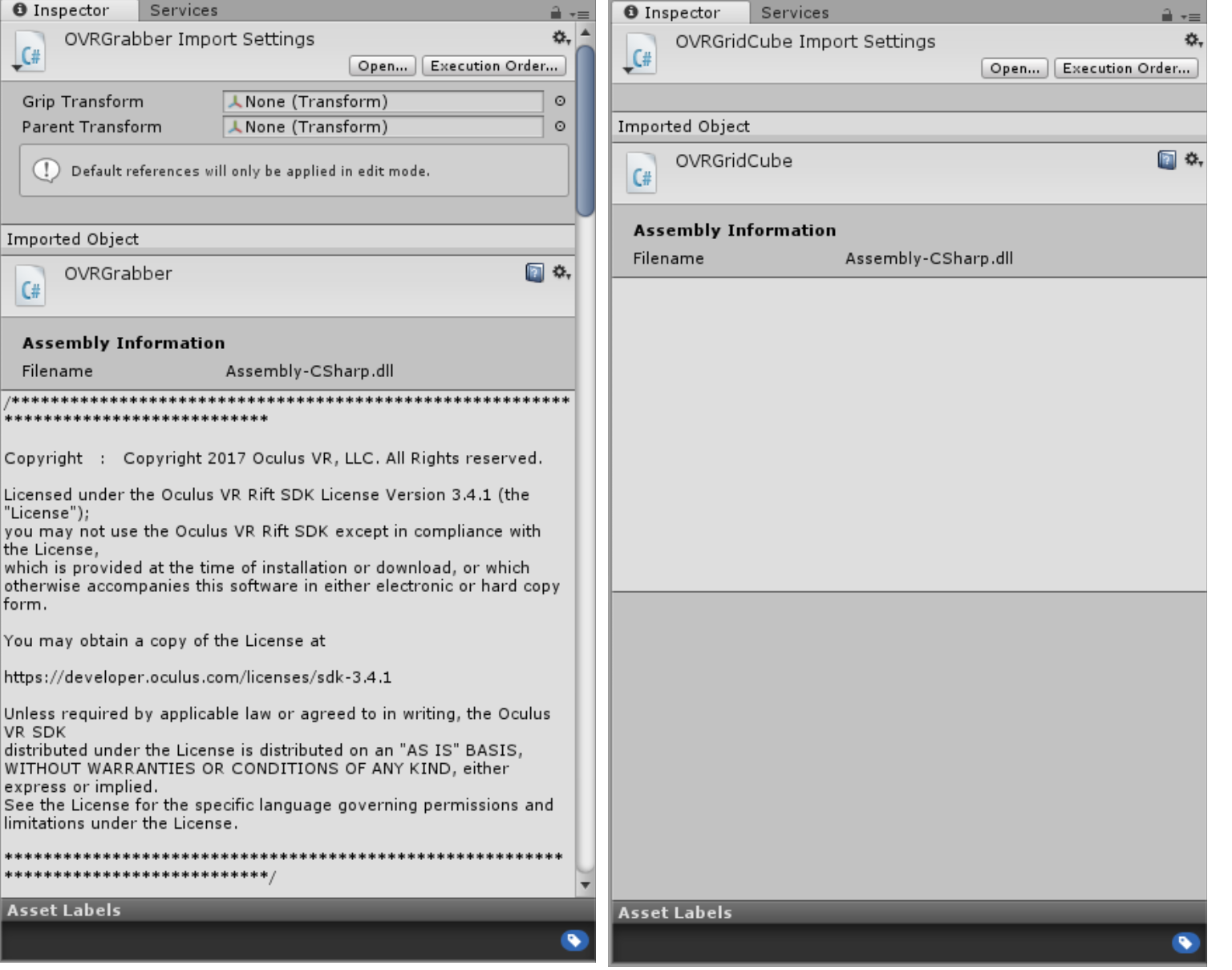Switch to the right Inspector tab

(681, 13)
